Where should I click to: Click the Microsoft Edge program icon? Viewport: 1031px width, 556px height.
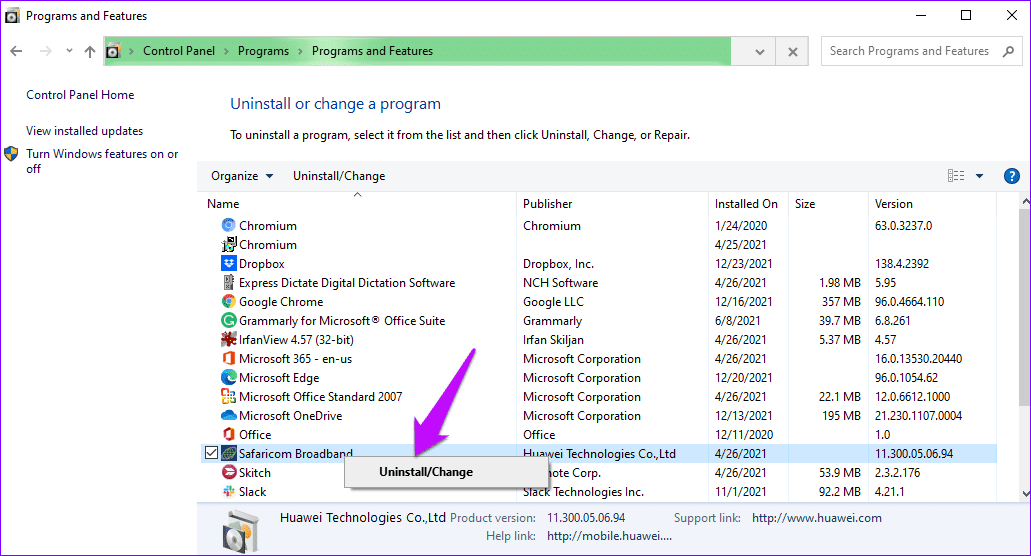(228, 378)
